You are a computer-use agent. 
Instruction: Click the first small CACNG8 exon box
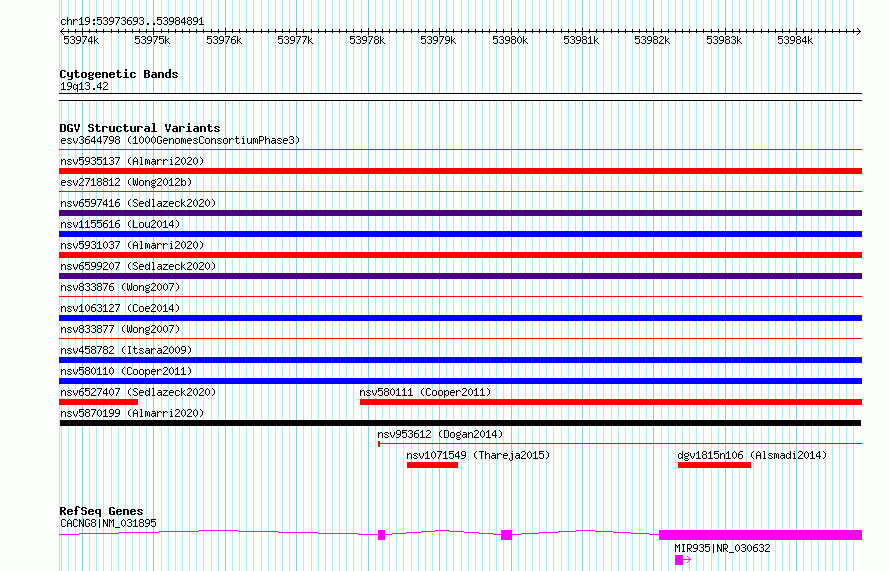click(x=381, y=535)
